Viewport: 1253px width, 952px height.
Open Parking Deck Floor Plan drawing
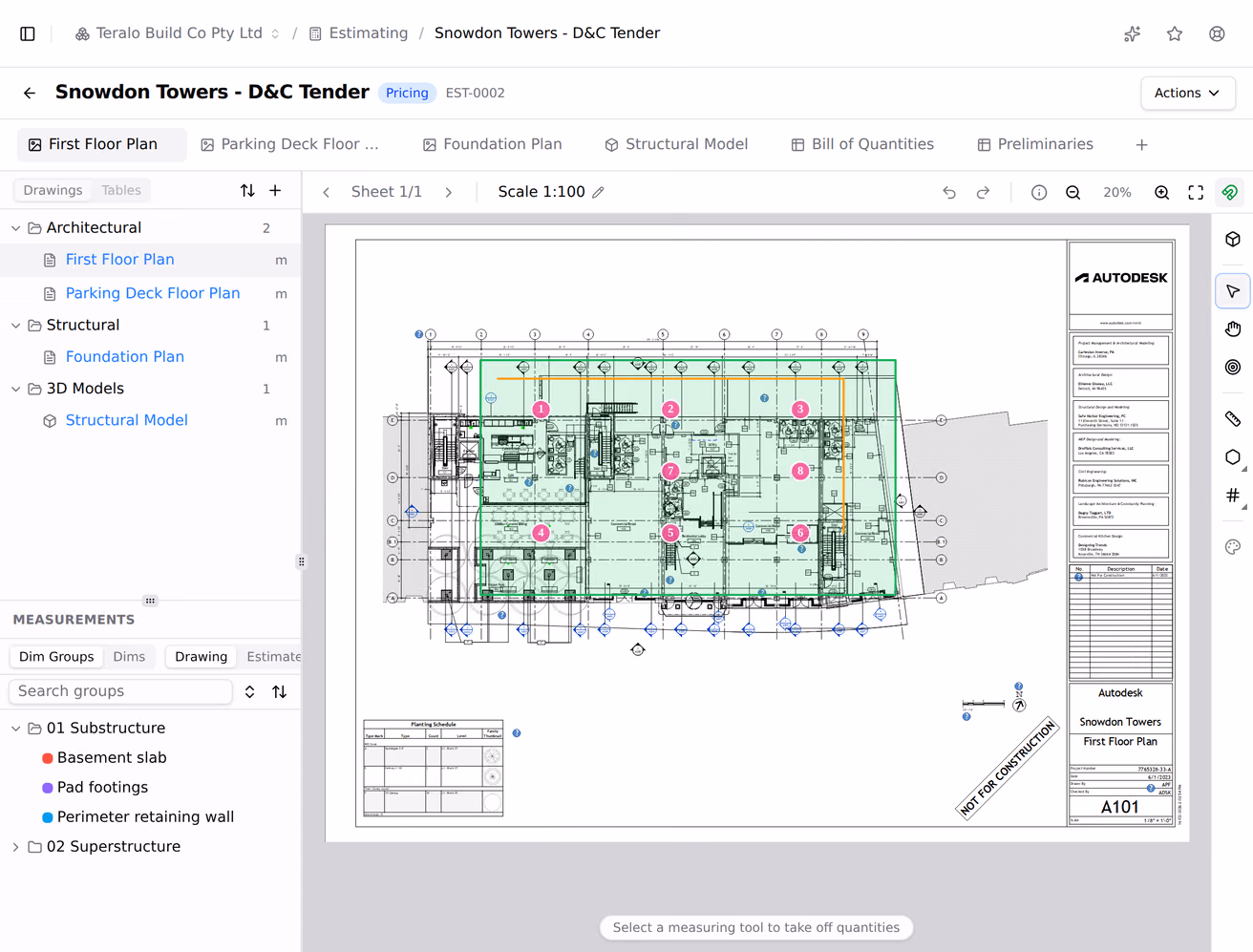click(x=153, y=293)
